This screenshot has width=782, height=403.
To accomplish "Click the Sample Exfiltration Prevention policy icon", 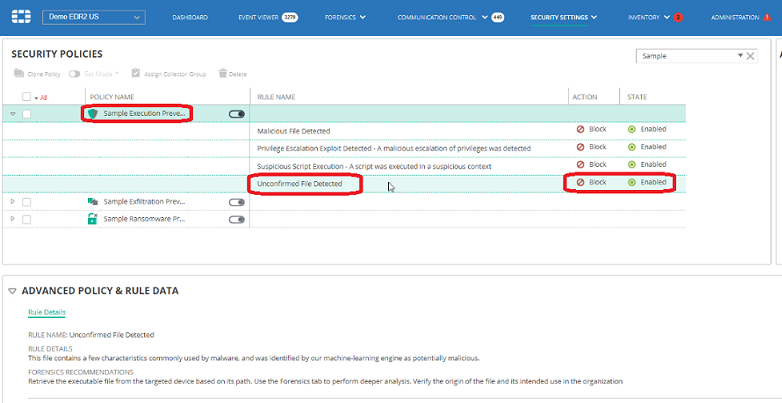I will click(x=94, y=202).
